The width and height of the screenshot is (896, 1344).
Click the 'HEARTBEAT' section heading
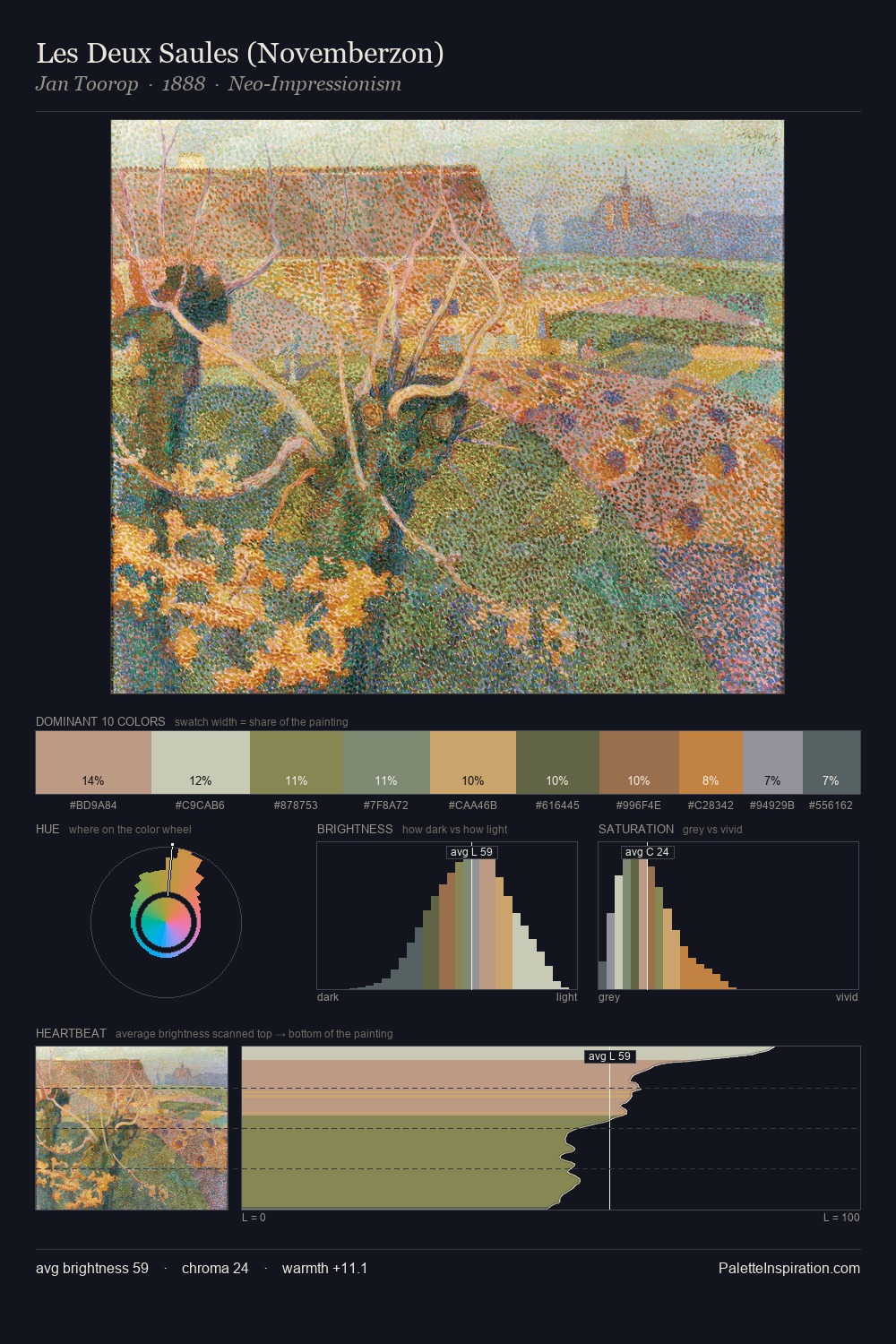click(71, 1033)
